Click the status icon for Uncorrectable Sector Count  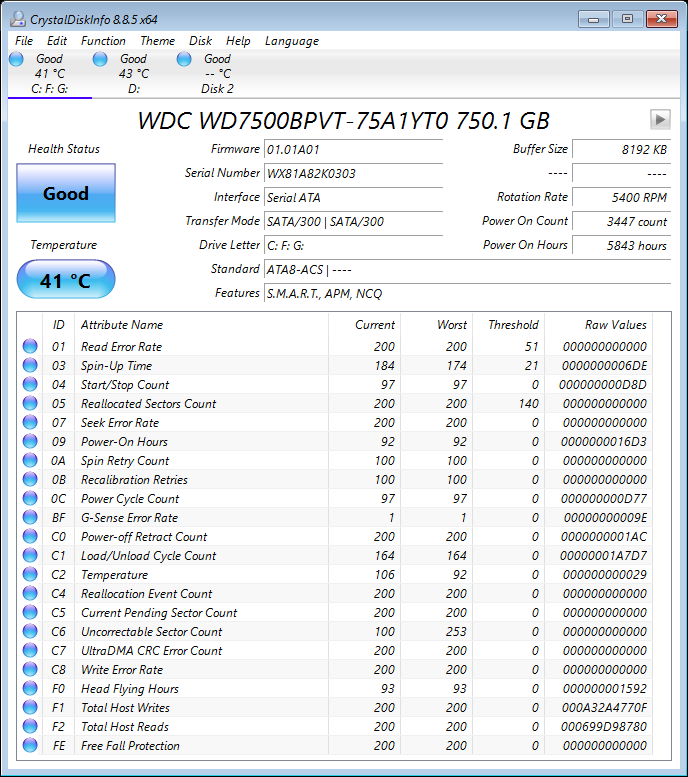(x=30, y=631)
